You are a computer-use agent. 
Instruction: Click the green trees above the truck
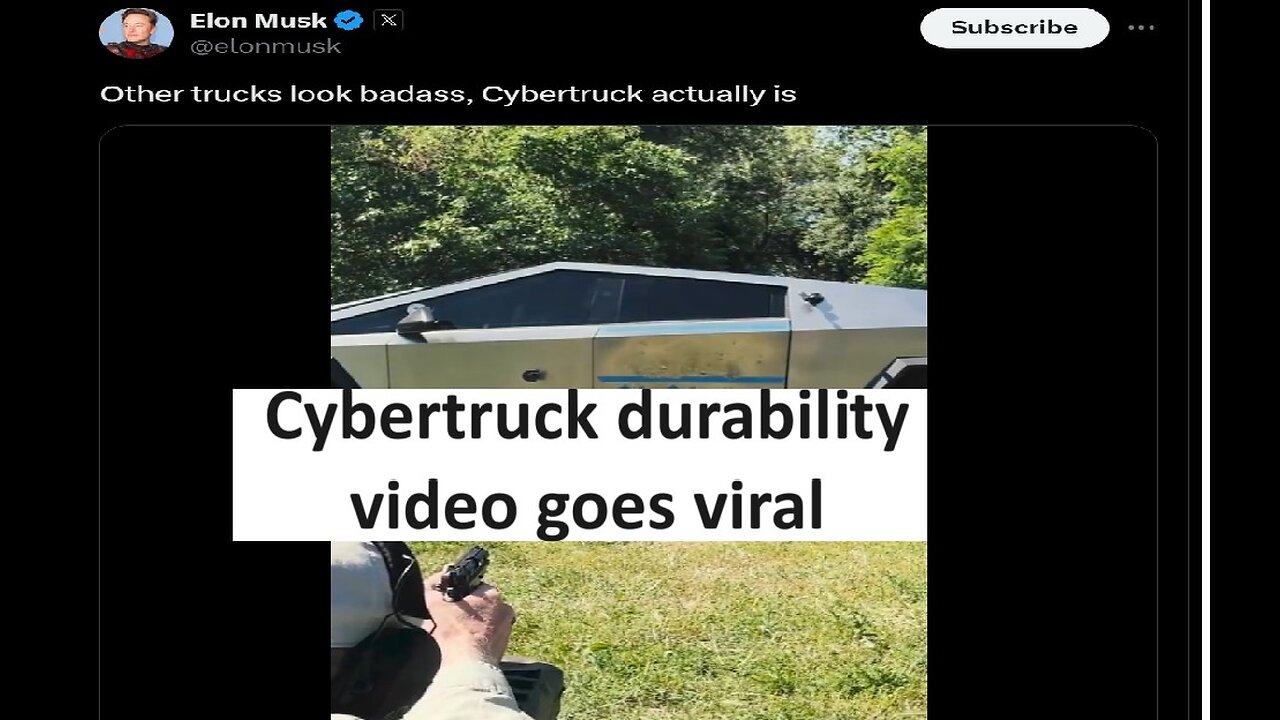pos(628,200)
